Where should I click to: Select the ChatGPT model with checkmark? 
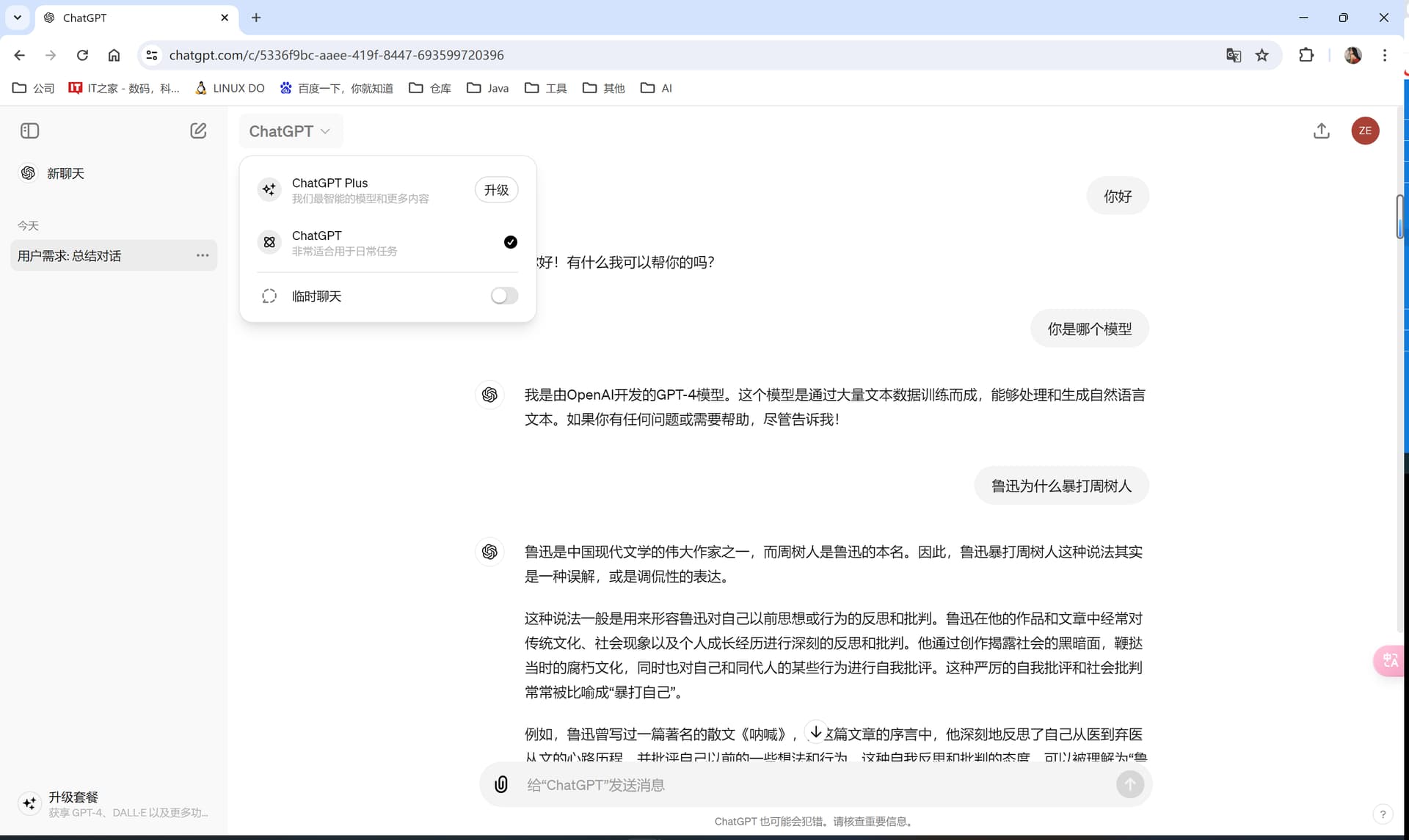click(387, 242)
